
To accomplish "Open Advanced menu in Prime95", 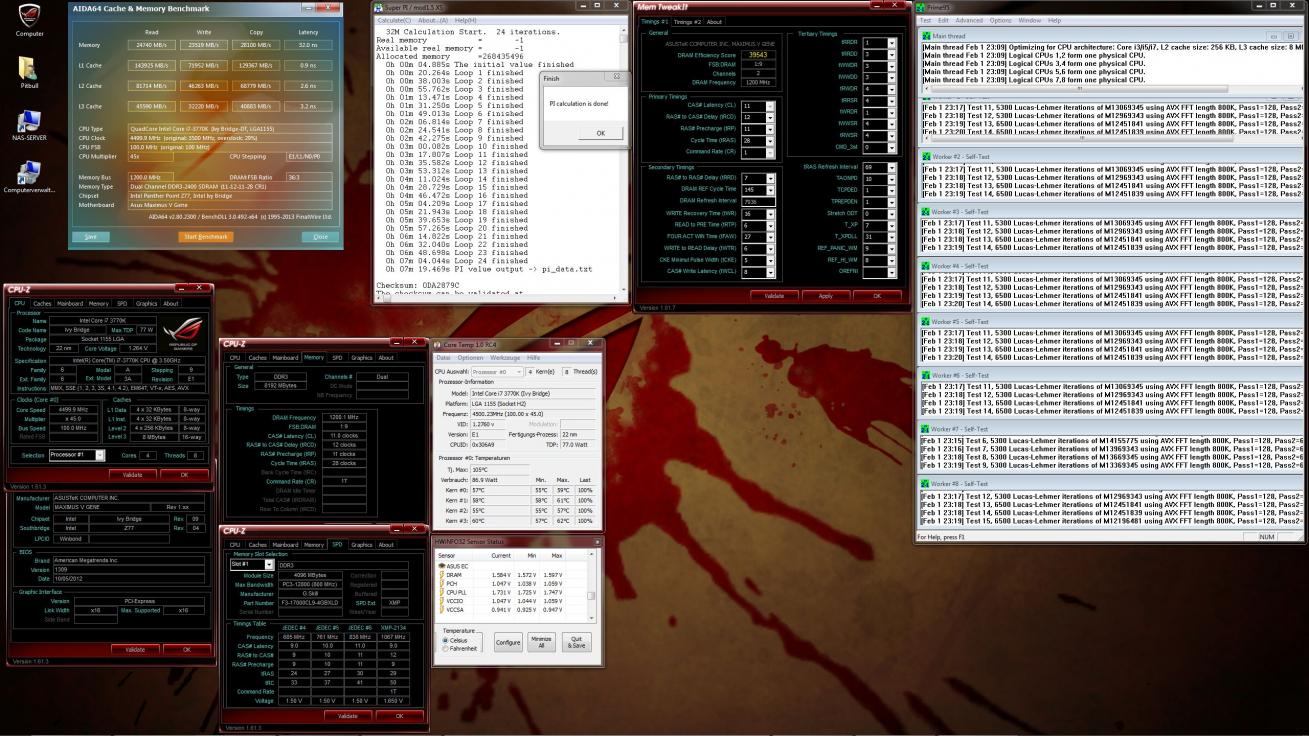I will (x=969, y=20).
